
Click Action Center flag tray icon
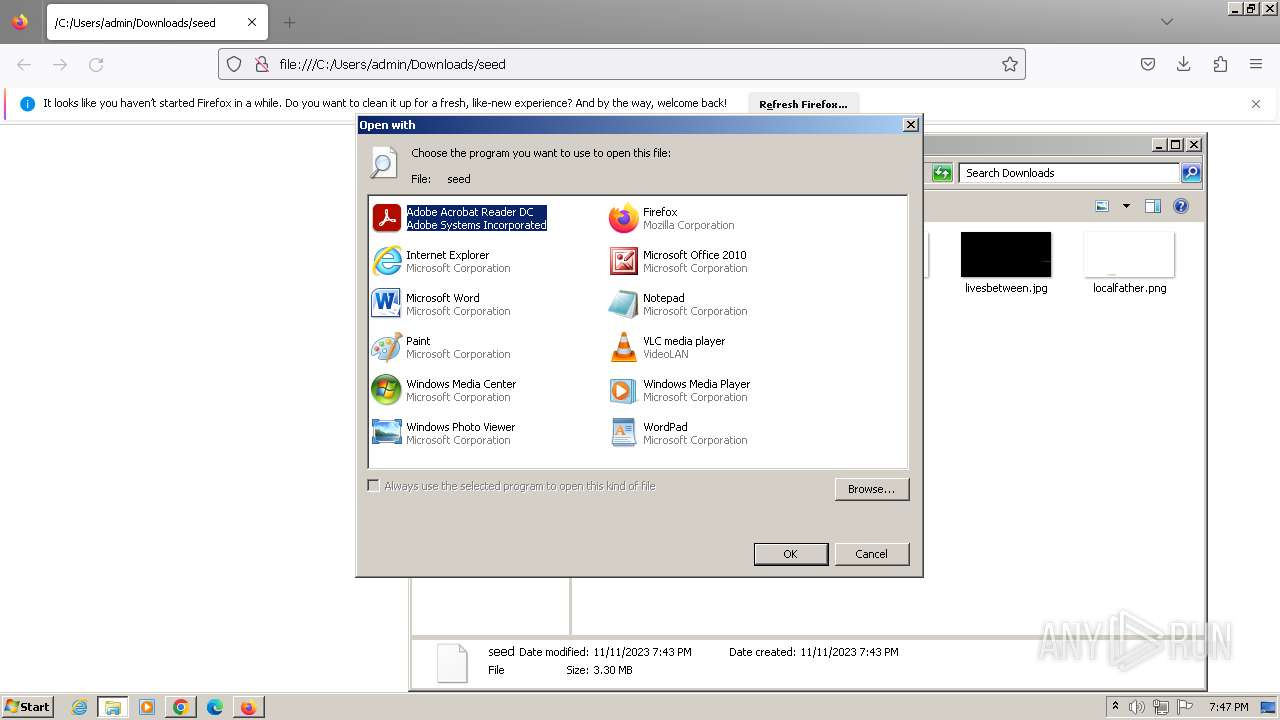[x=1184, y=707]
